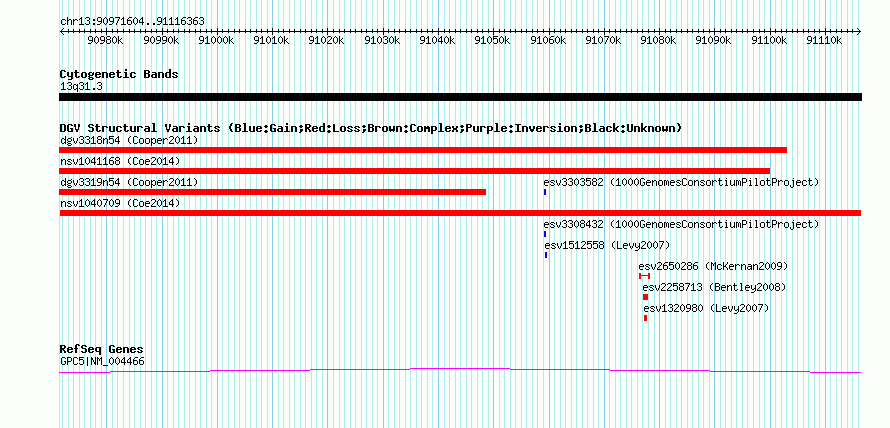
Task: Open the esv1320980 (Levy2007) label
Action: (x=707, y=308)
